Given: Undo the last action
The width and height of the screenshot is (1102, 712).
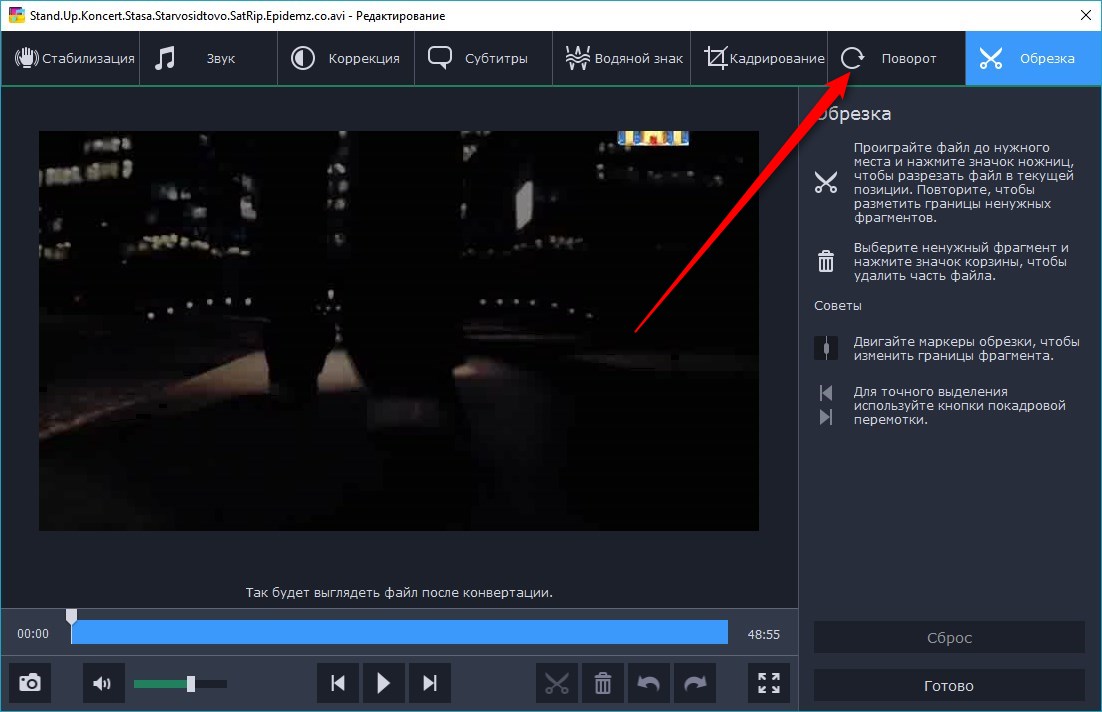Looking at the screenshot, I should [x=649, y=684].
